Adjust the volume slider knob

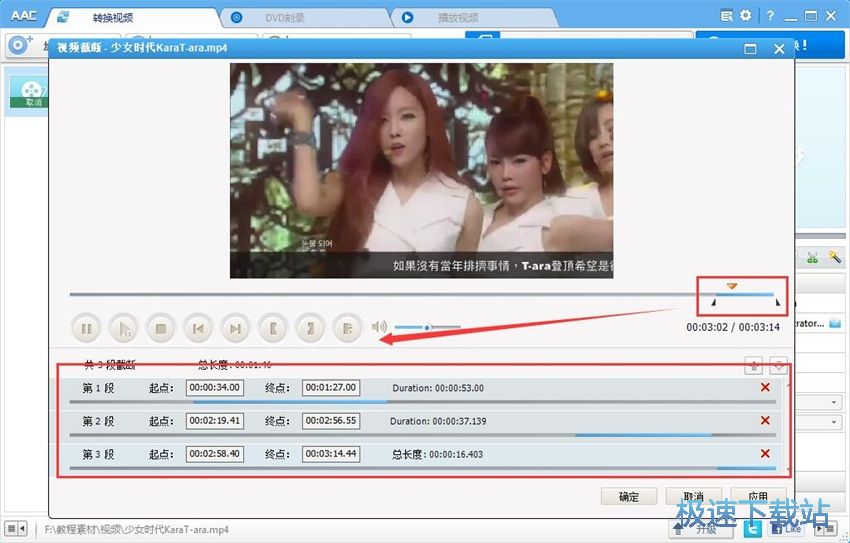pyautogui.click(x=427, y=327)
